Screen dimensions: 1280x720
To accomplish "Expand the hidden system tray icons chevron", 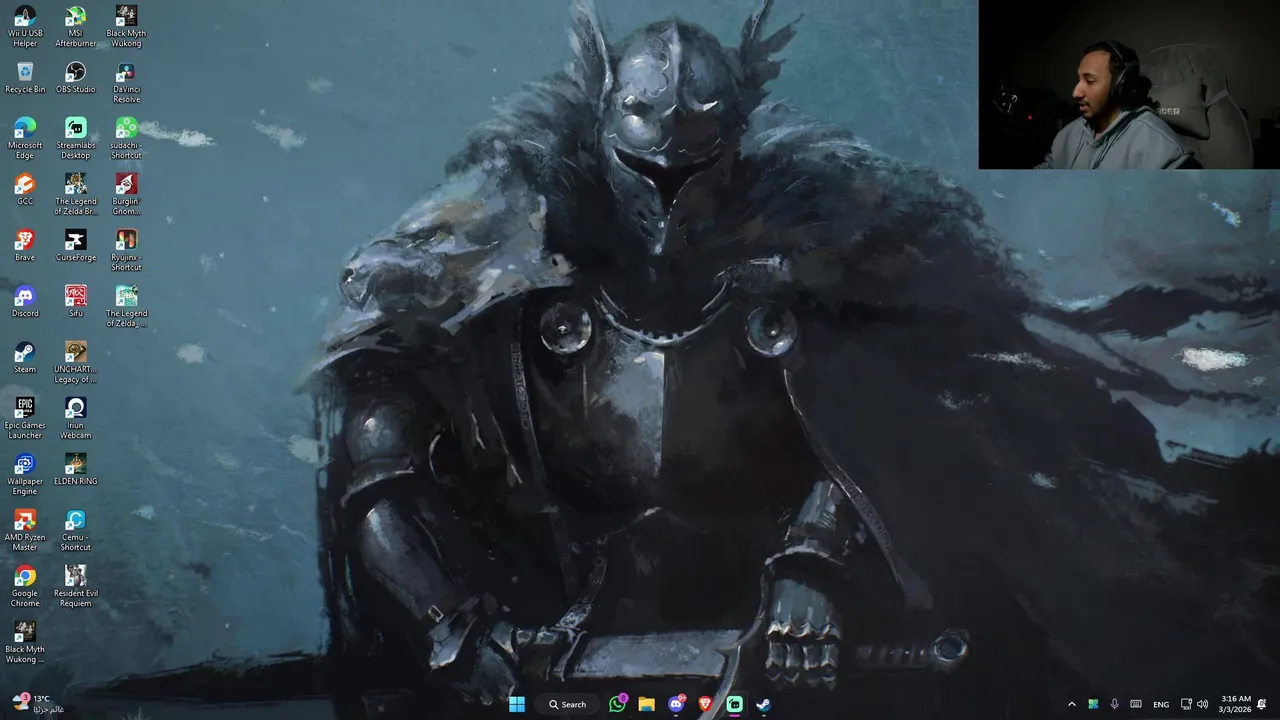I will 1072,704.
